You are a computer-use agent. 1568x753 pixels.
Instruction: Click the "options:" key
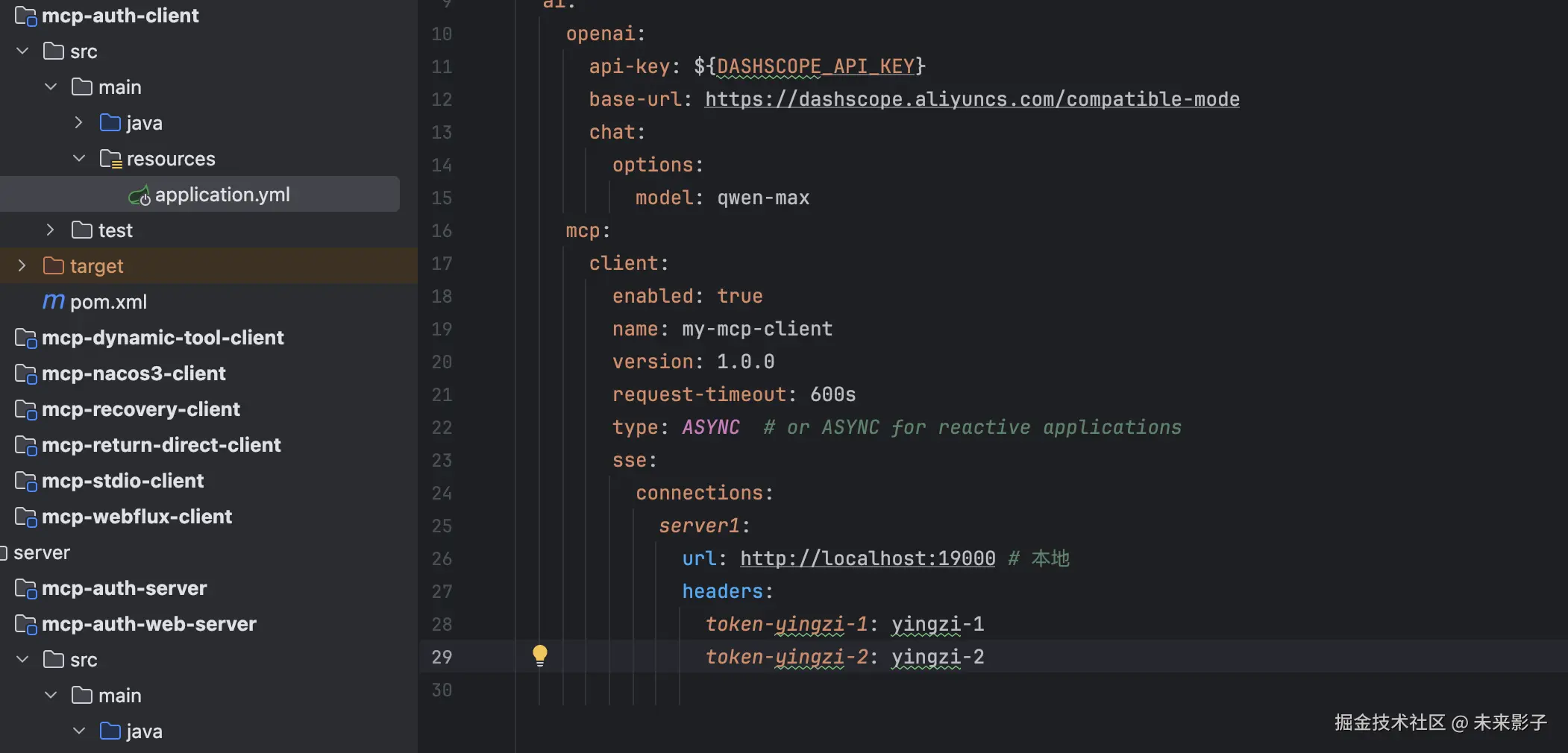point(658,165)
